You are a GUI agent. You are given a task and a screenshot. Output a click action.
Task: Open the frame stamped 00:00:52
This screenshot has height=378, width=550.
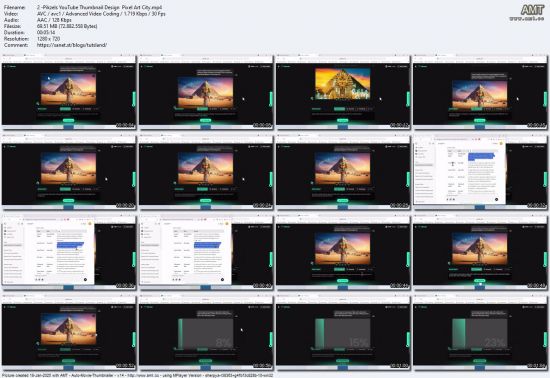pyautogui.click(x=69, y=333)
